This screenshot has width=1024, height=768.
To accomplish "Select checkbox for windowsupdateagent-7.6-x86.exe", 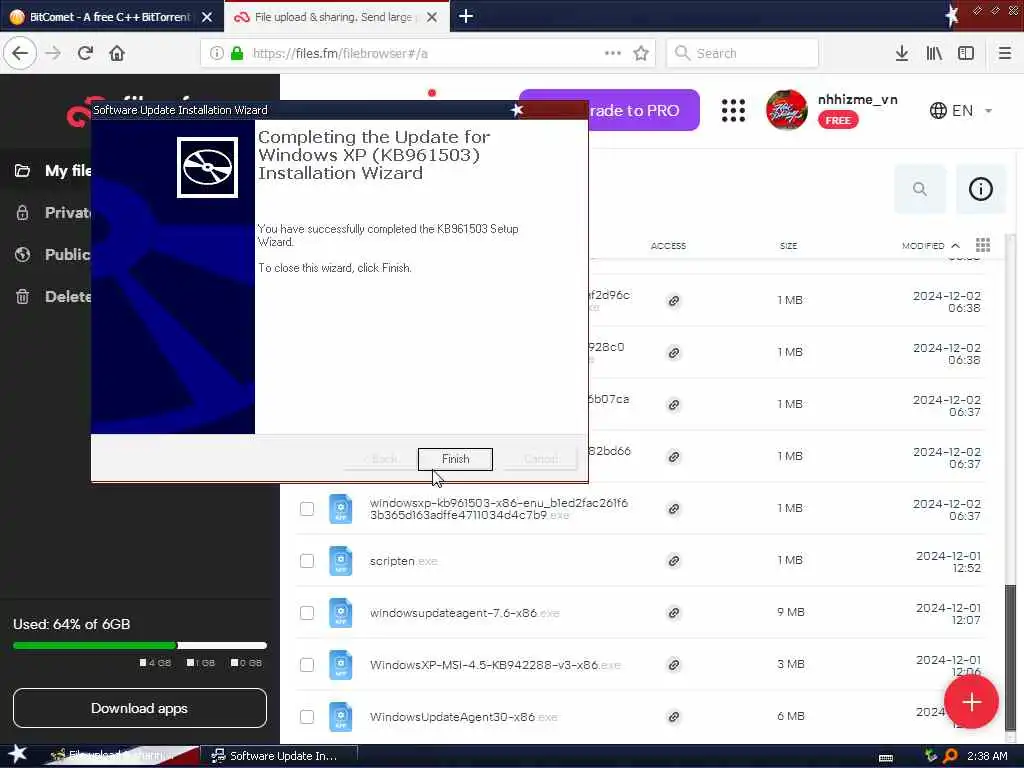I will click(x=307, y=613).
